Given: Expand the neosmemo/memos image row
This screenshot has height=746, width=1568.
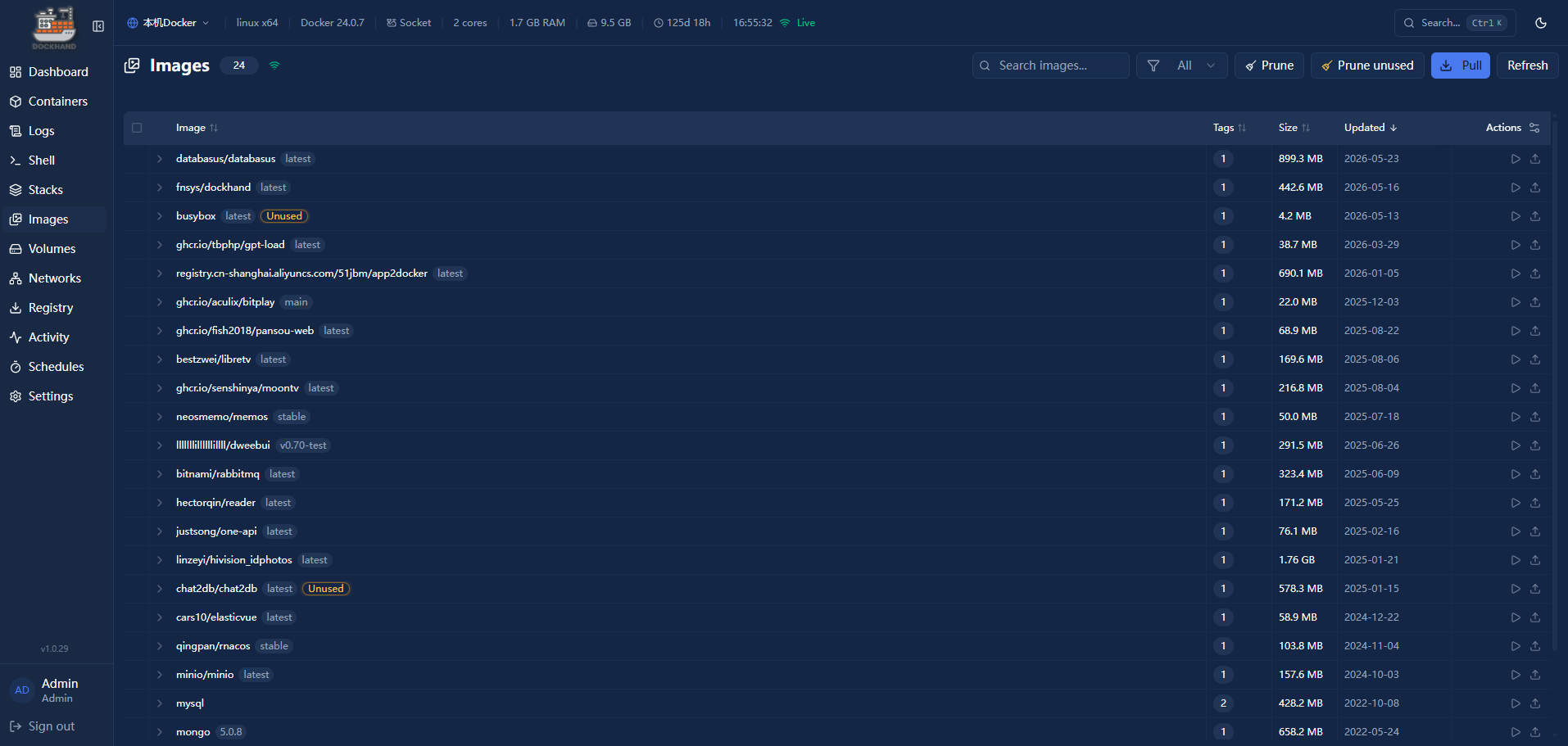Looking at the screenshot, I should click(x=160, y=417).
